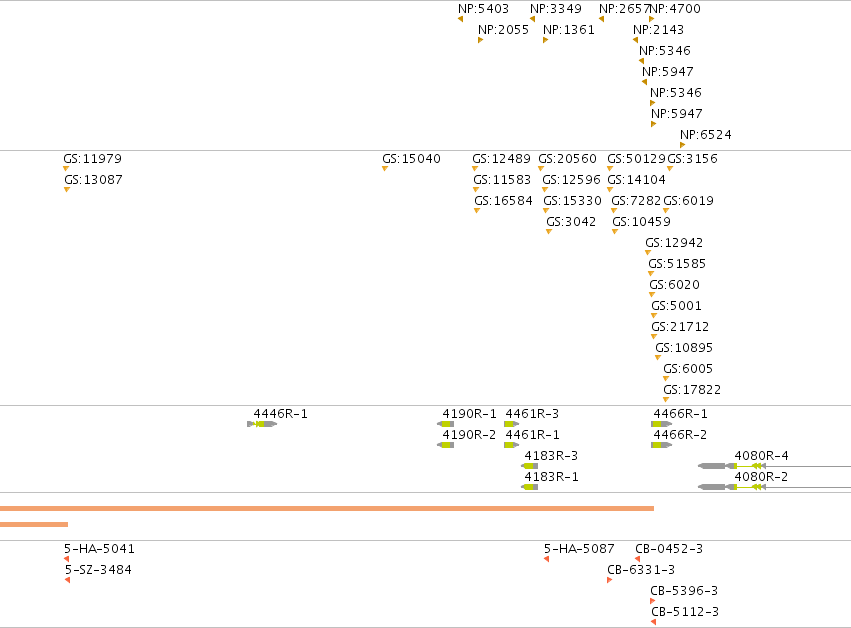This screenshot has height=628, width=851.
Task: Click the red arrow under CB-5112-3
Action: coord(653,622)
